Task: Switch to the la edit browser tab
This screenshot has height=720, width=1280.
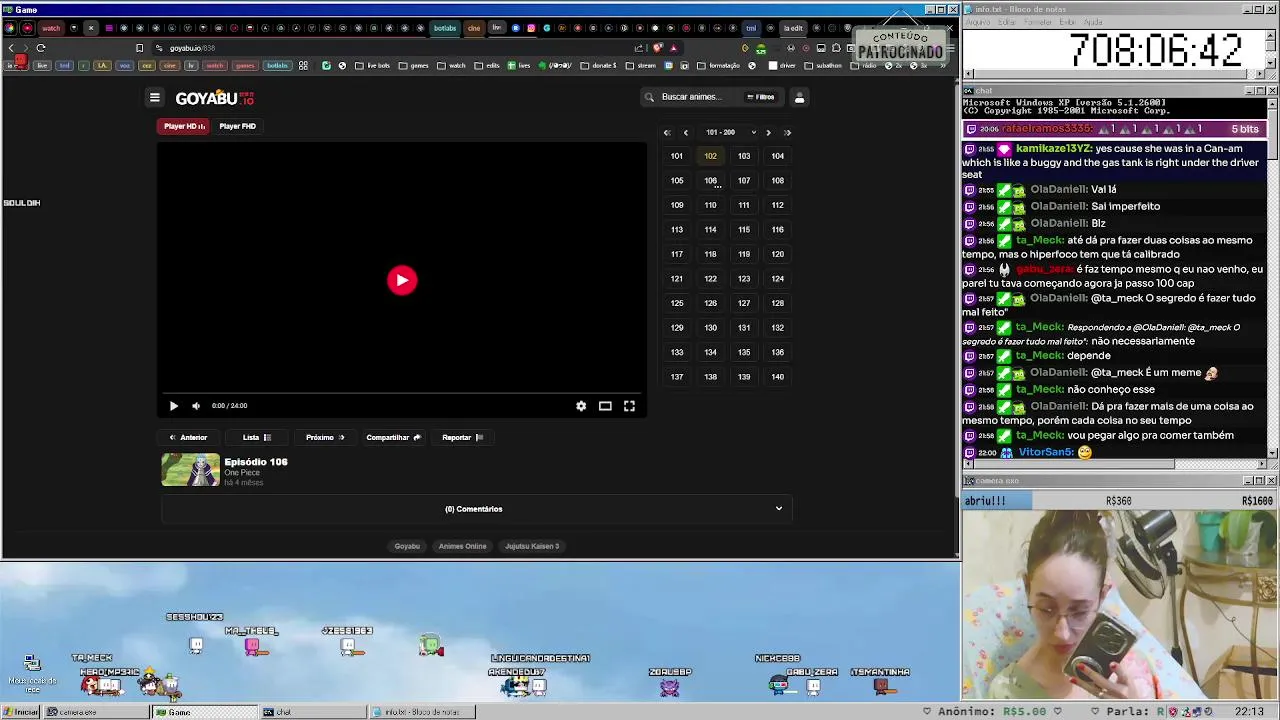Action: tap(793, 28)
